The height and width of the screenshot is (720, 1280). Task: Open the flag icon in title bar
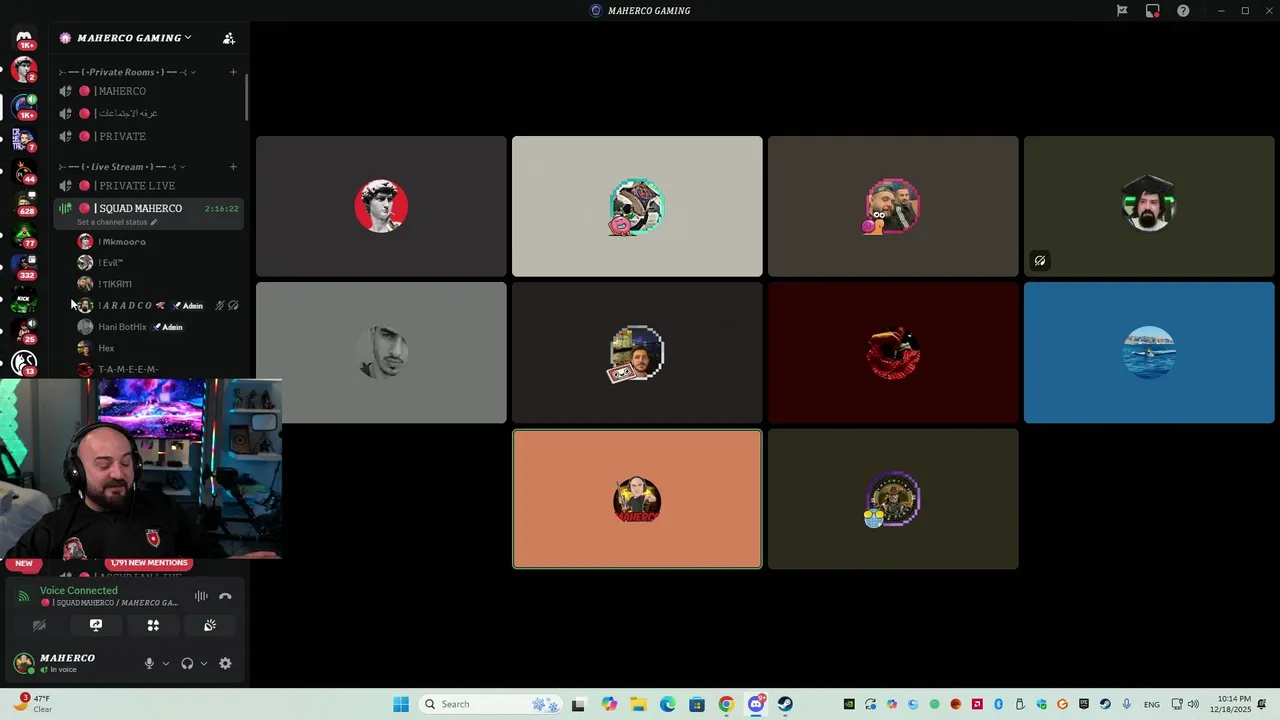(x=1122, y=11)
